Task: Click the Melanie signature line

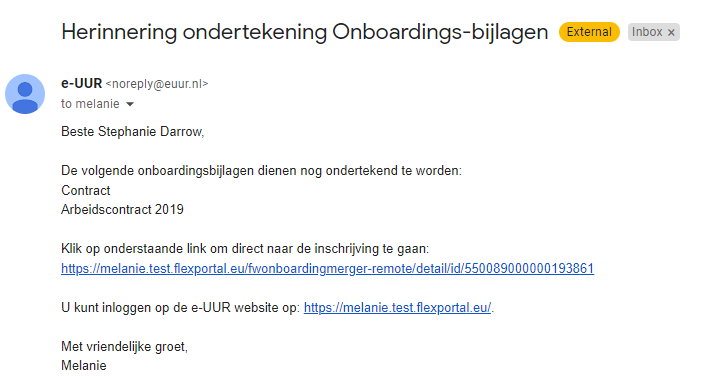Action: click(84, 366)
